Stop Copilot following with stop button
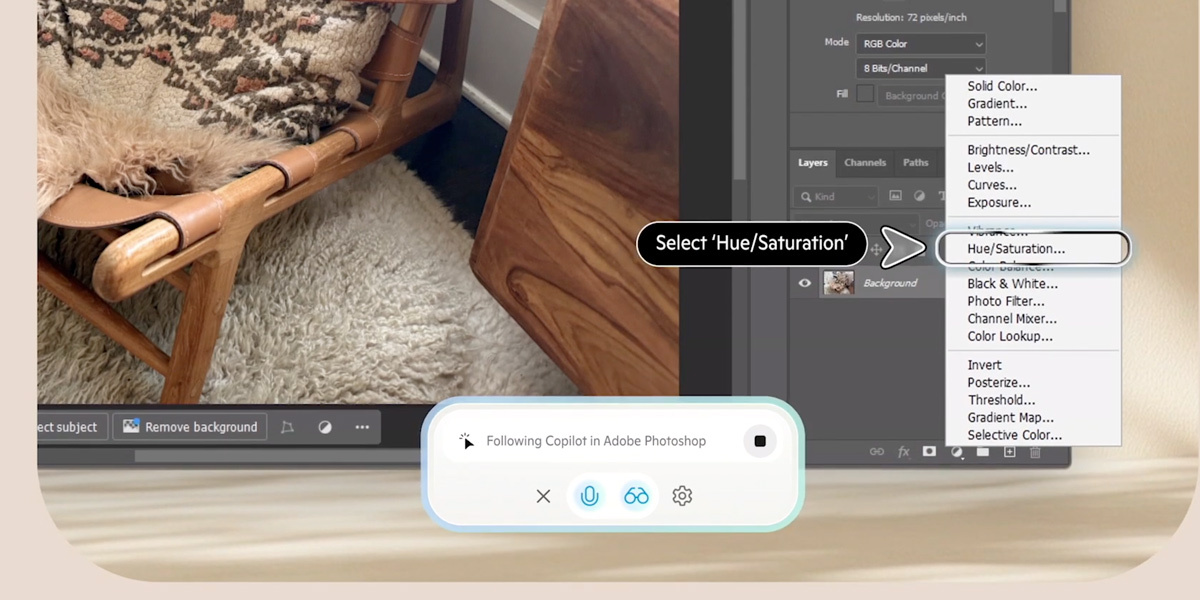 pos(760,441)
